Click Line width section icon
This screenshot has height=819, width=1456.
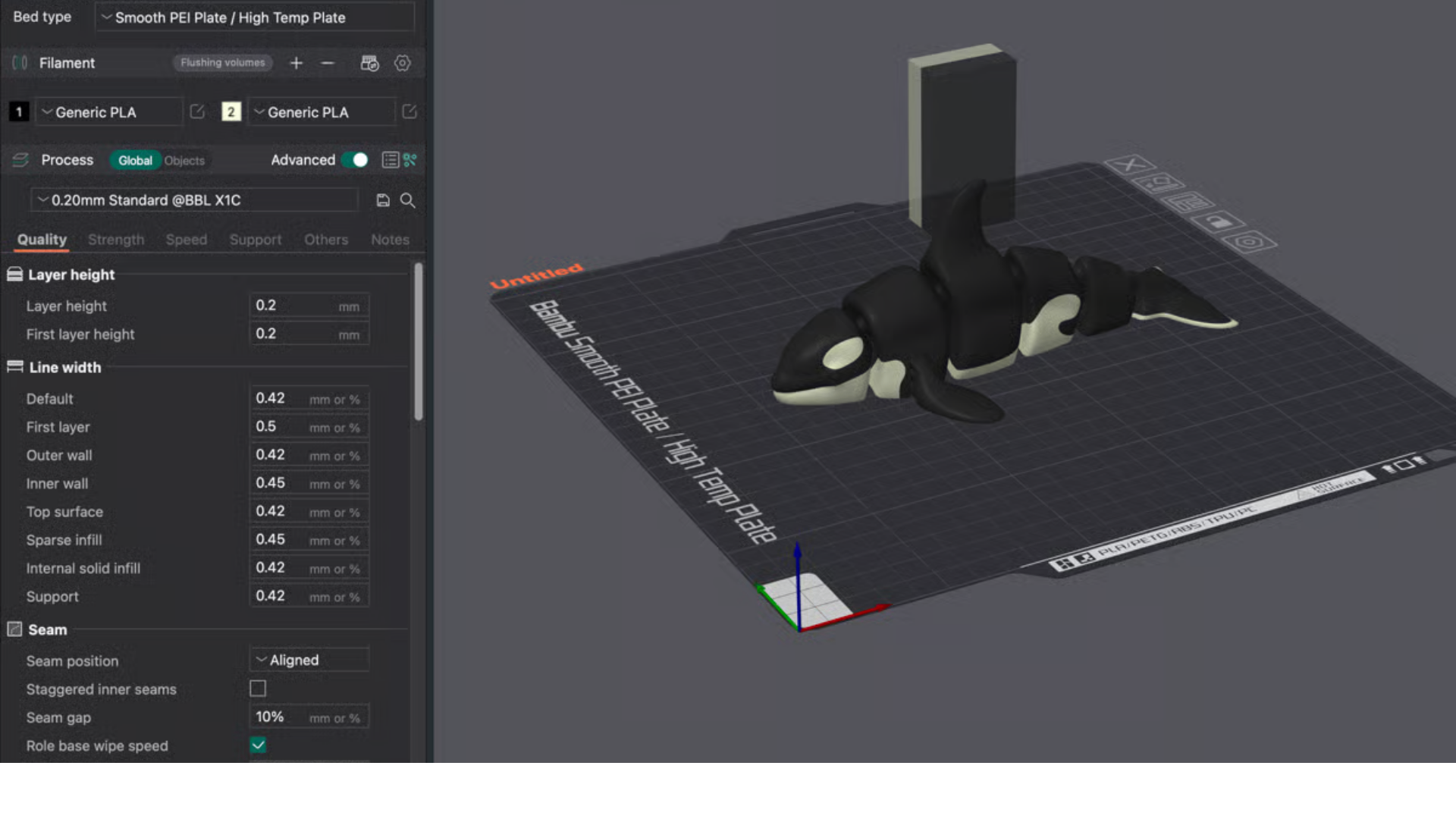[x=14, y=367]
